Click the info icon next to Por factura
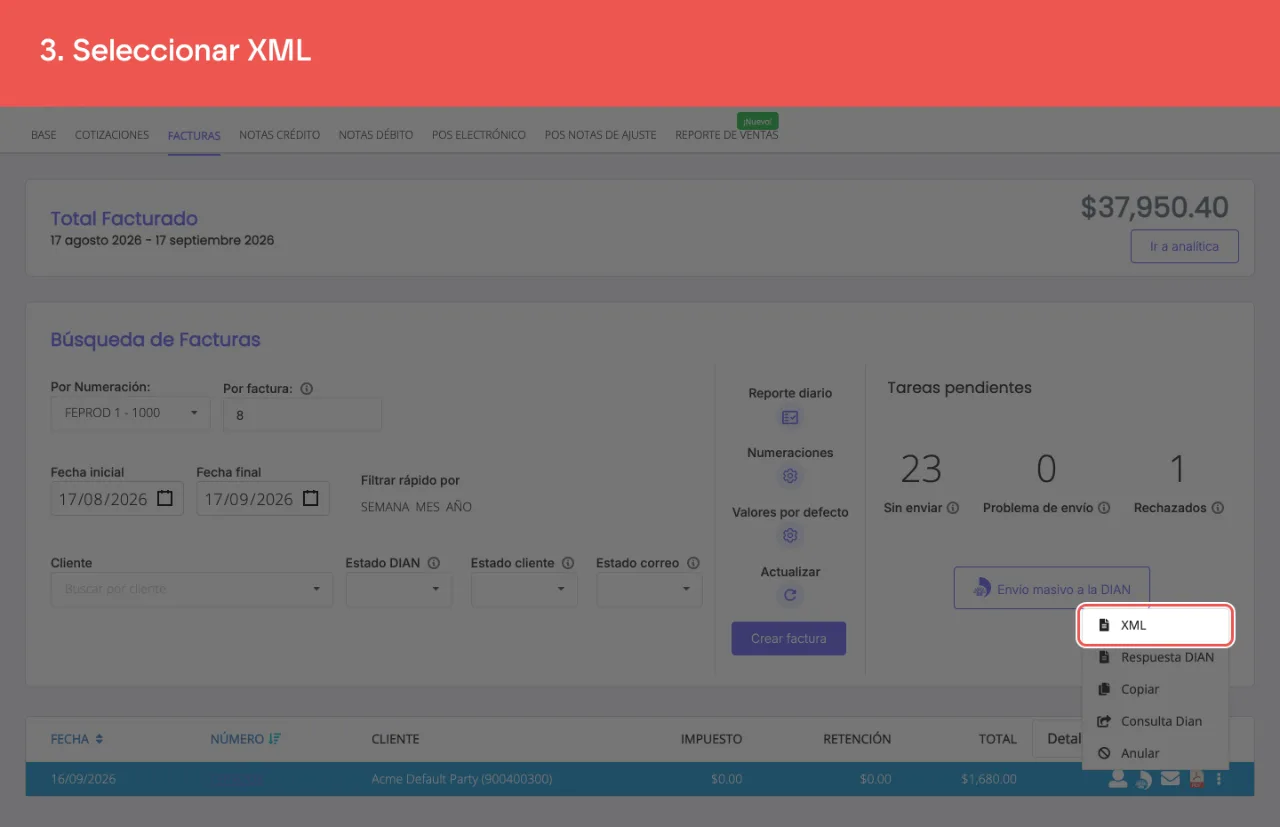1280x827 pixels. pyautogui.click(x=307, y=389)
